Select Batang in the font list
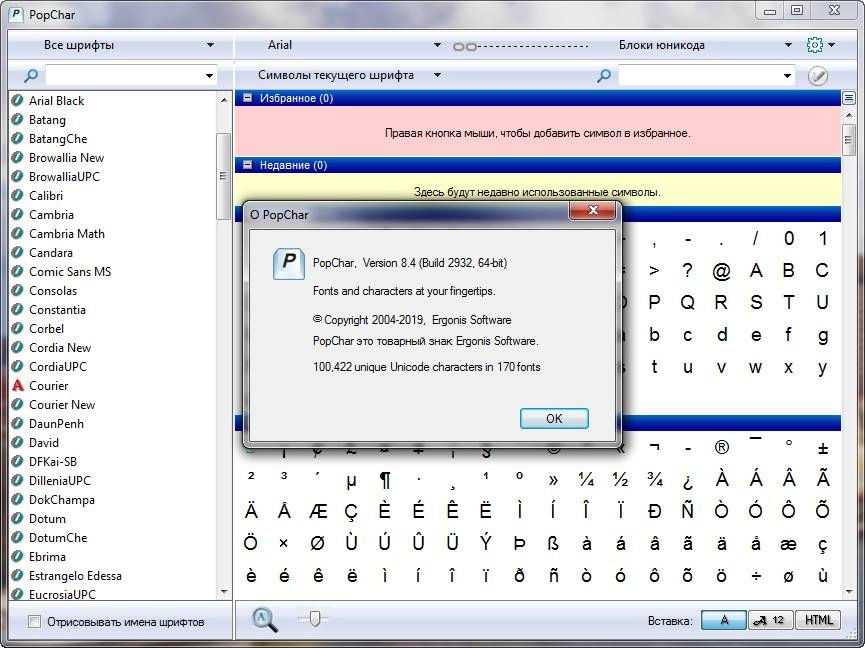 click(x=47, y=120)
